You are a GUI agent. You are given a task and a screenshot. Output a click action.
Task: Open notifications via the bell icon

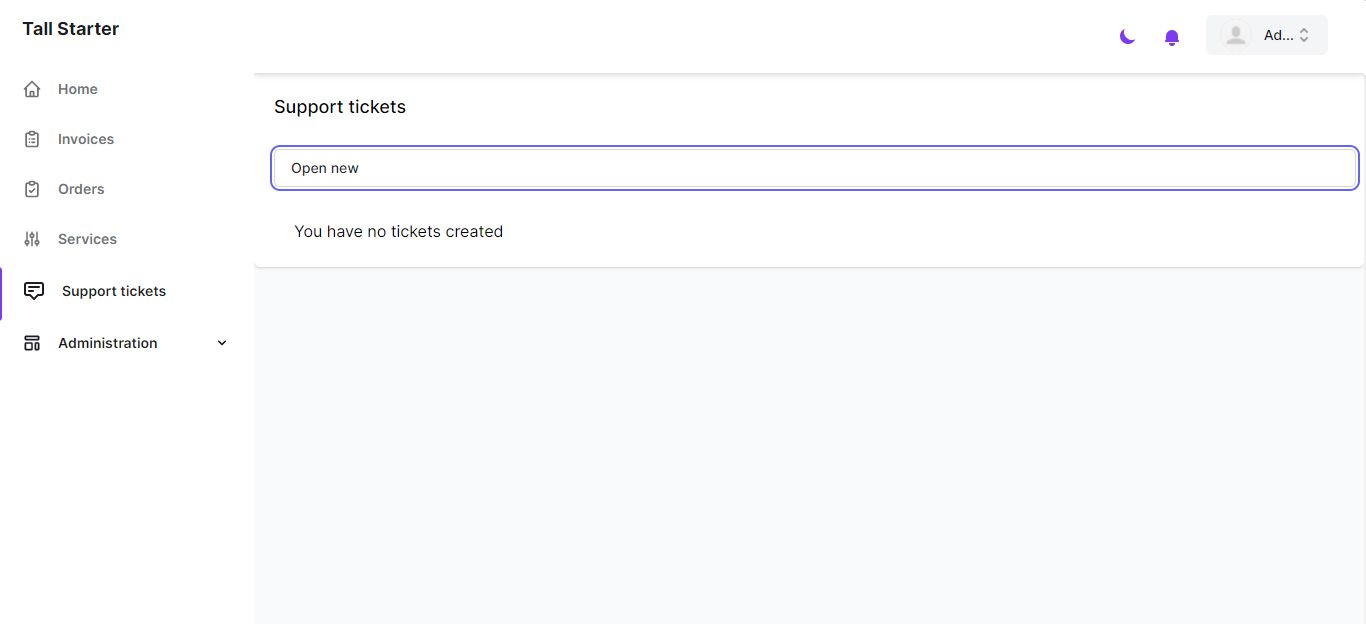(x=1172, y=37)
